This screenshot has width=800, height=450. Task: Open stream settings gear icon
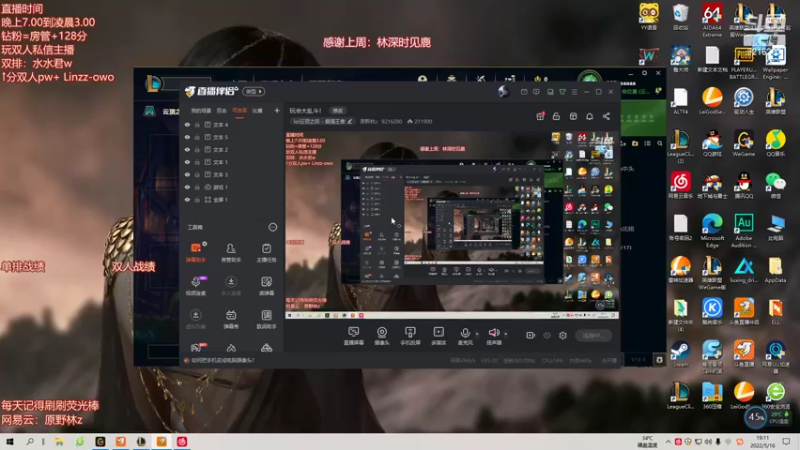tap(563, 336)
